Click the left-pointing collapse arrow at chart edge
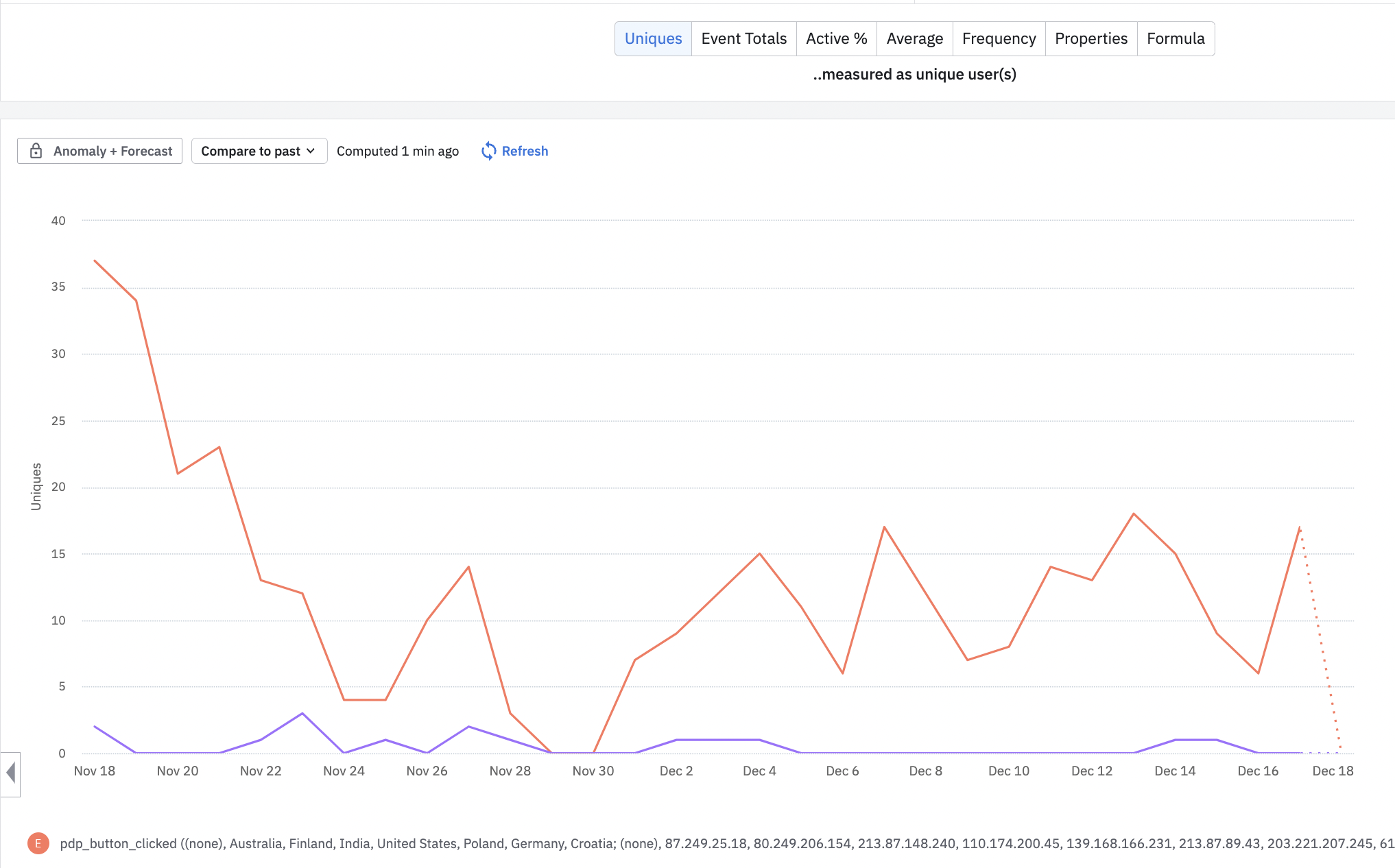The image size is (1395, 868). pyautogui.click(x=10, y=773)
